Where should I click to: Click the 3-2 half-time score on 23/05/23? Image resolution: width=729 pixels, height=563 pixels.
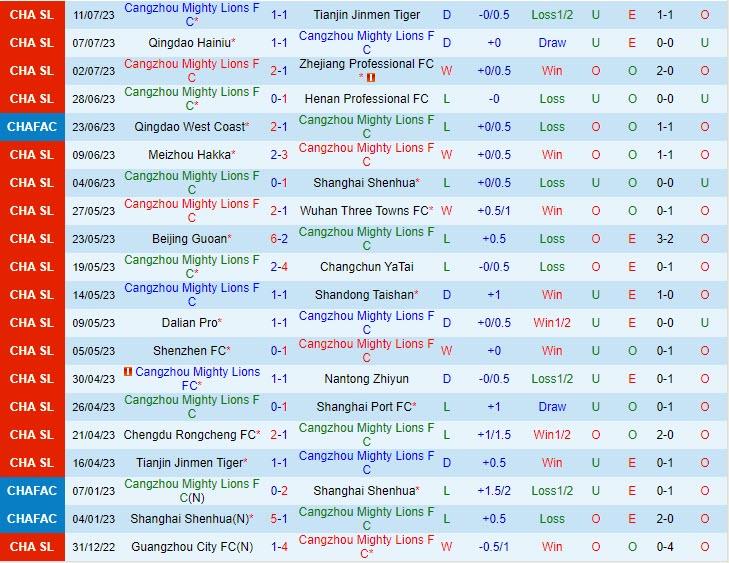665,239
